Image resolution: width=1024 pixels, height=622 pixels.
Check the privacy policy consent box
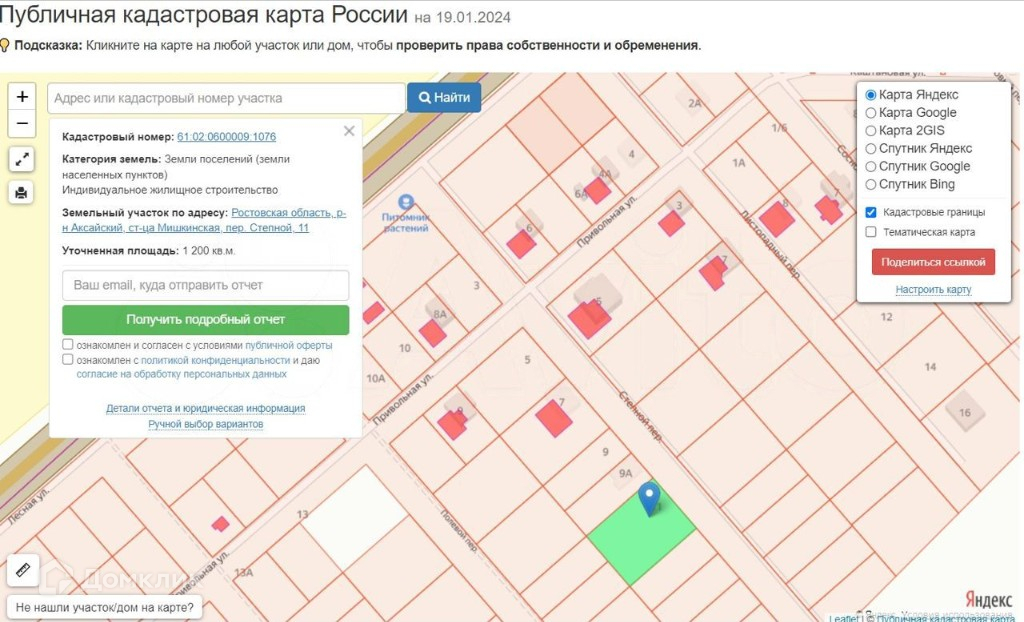pos(68,359)
